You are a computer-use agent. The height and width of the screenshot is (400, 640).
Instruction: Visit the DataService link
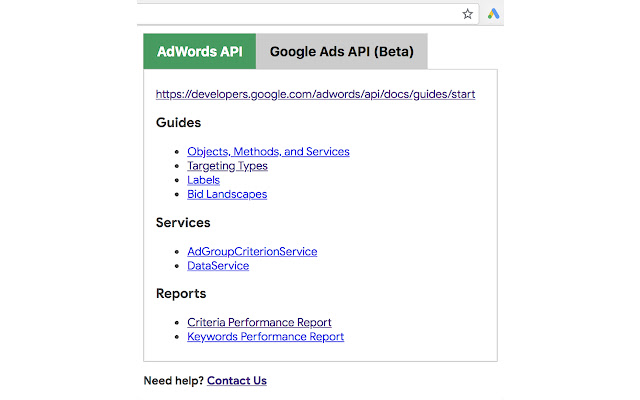[x=218, y=266]
